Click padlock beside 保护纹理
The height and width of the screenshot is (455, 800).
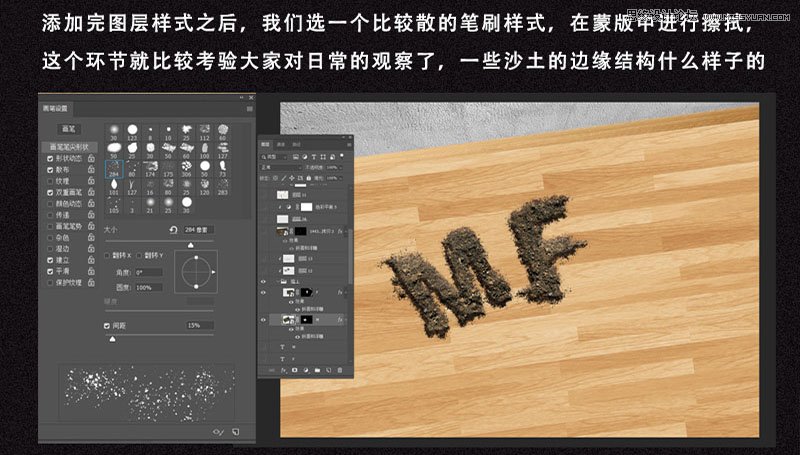pos(91,282)
